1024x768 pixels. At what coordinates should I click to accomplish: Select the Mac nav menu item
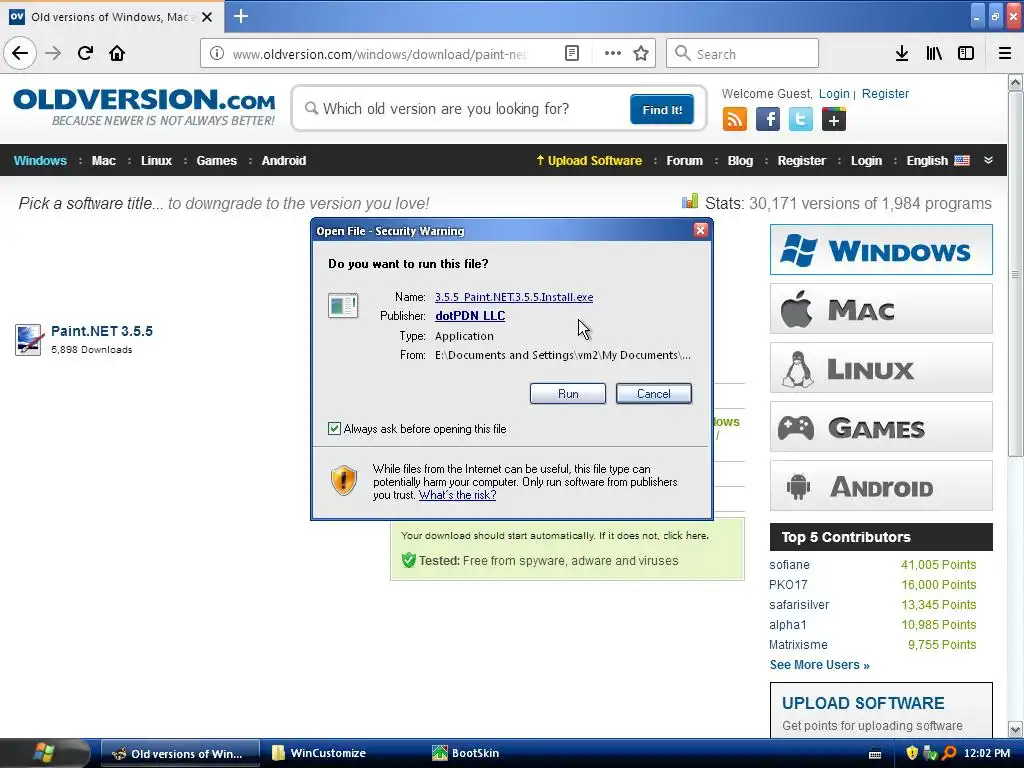click(103, 161)
